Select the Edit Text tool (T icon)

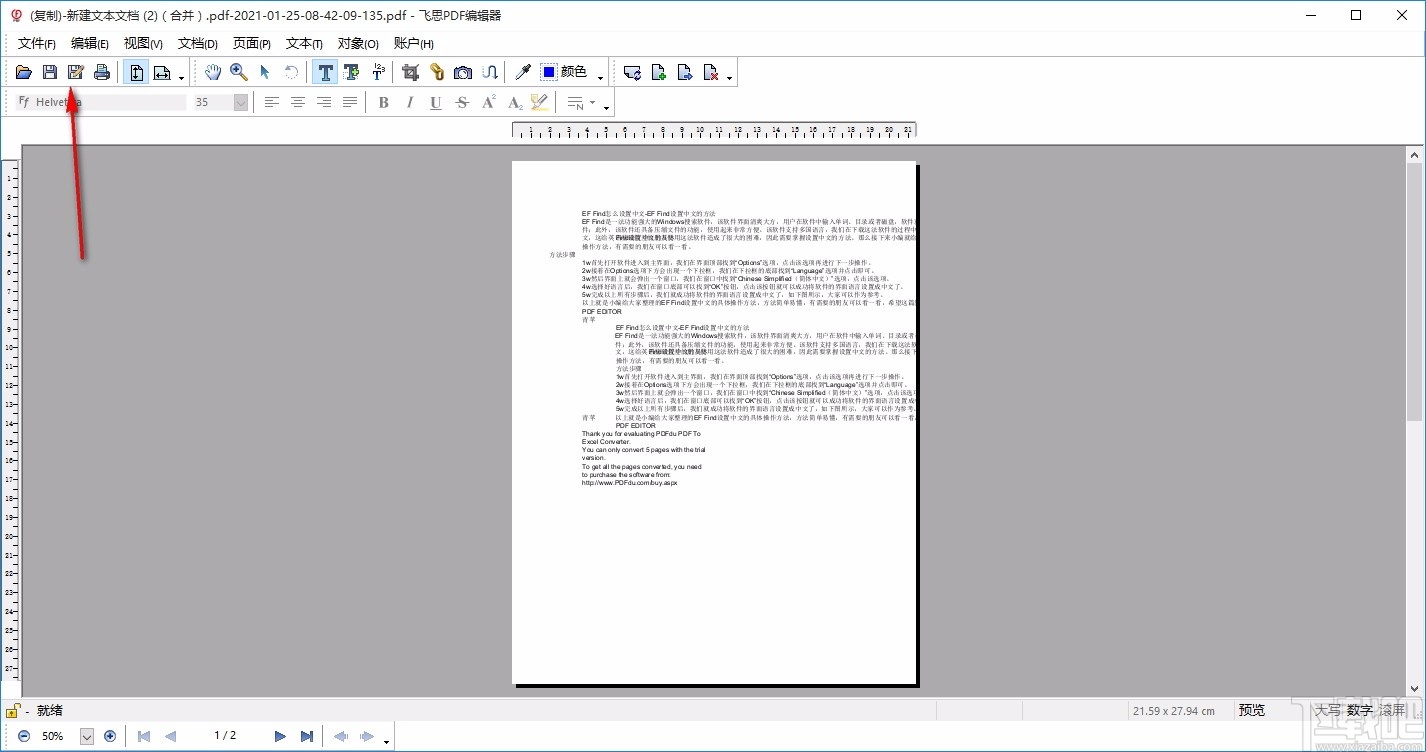click(x=325, y=72)
